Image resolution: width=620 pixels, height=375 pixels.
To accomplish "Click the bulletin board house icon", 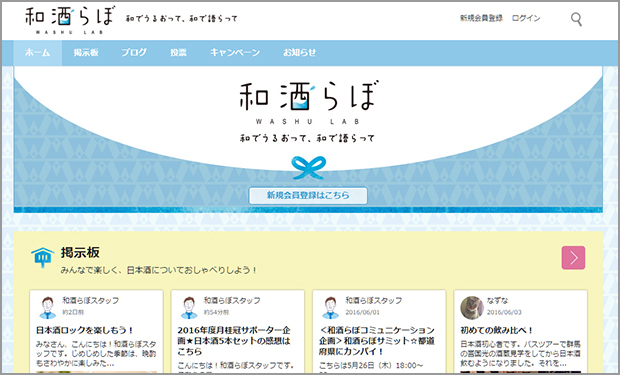I will pos(42,258).
